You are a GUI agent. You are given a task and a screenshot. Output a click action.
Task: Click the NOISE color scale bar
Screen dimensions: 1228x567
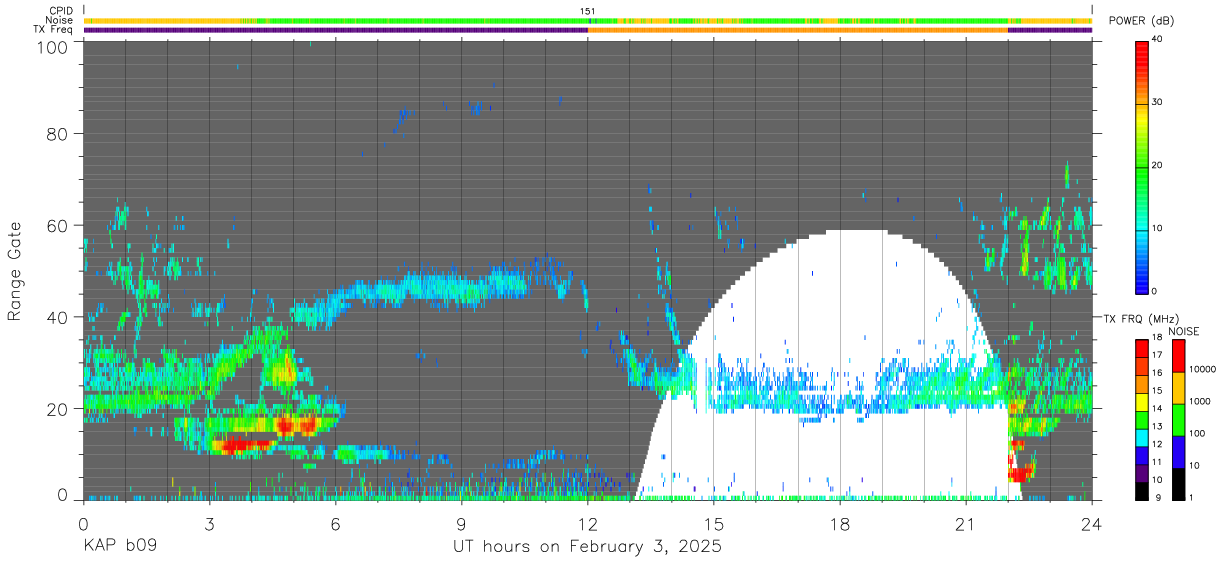click(x=1177, y=419)
